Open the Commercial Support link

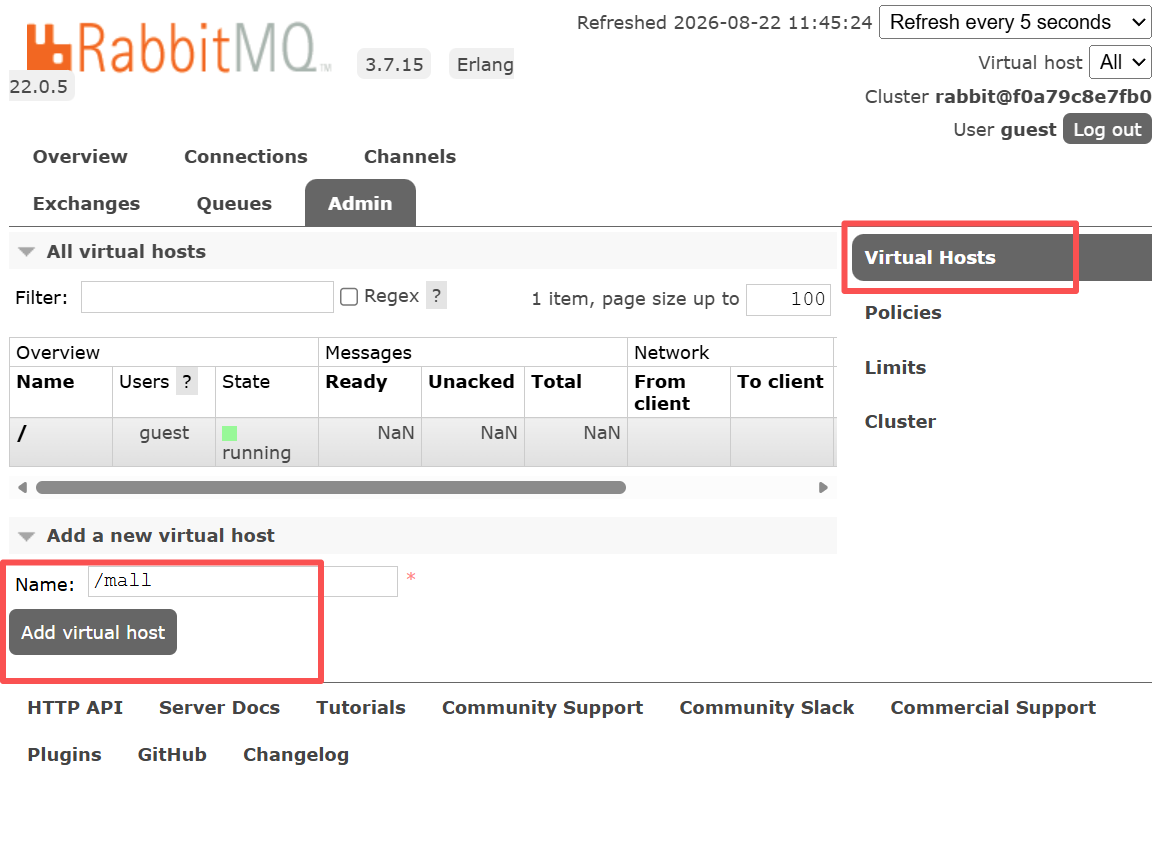993,708
